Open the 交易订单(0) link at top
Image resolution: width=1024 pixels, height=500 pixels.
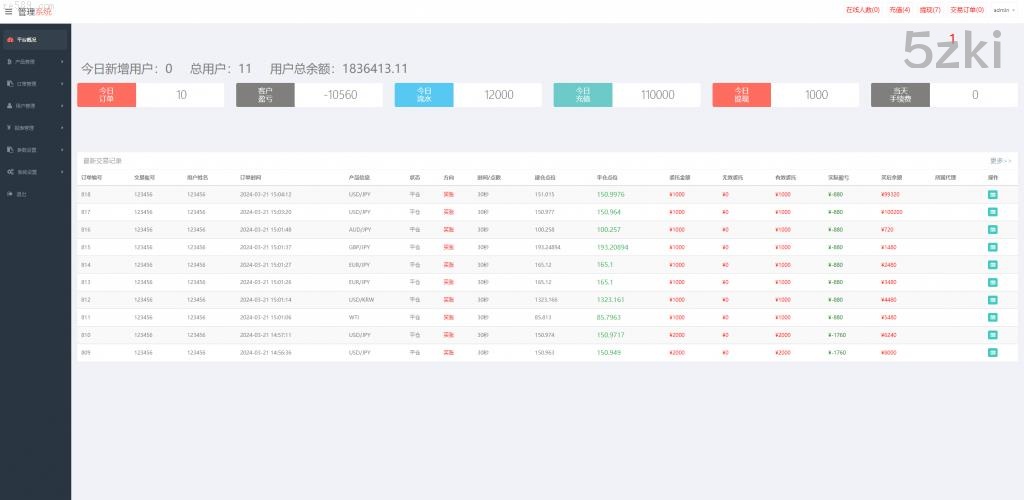[x=966, y=10]
